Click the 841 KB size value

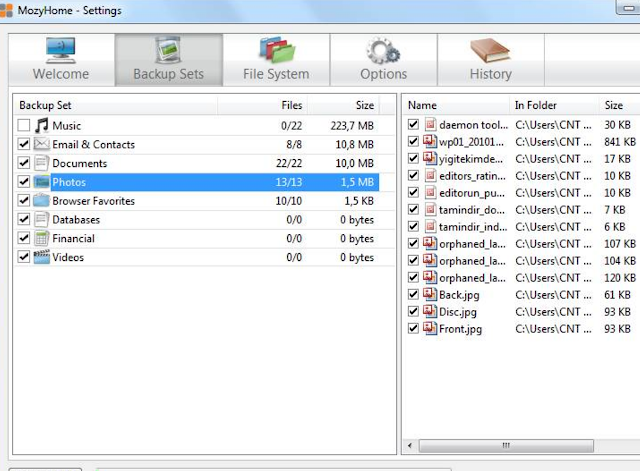[620, 142]
